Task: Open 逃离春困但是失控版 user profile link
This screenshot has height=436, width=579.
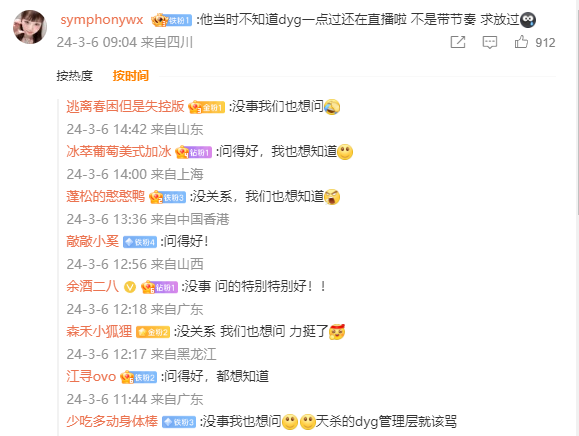Action: click(125, 107)
